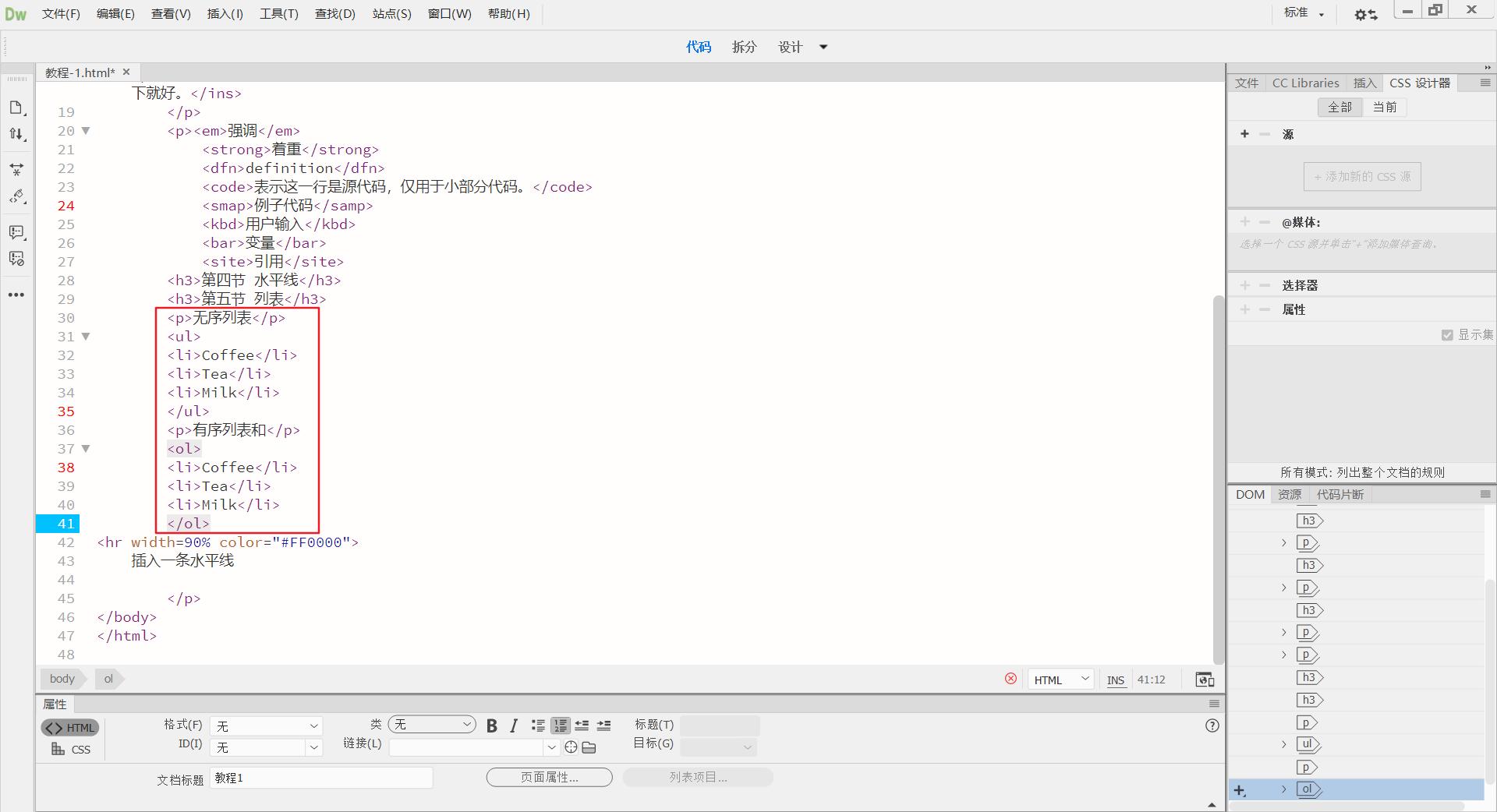Expand the ul node in DOM panel
1497x812 pixels.
1283,744
